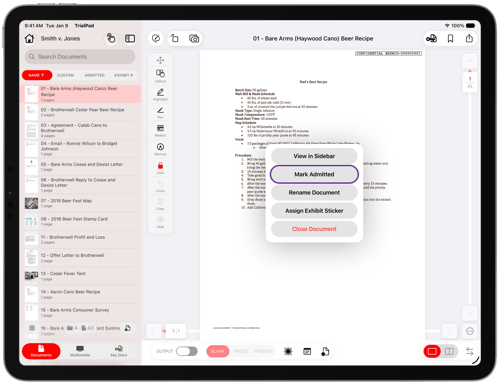Click in the Search Documents field

80,57
